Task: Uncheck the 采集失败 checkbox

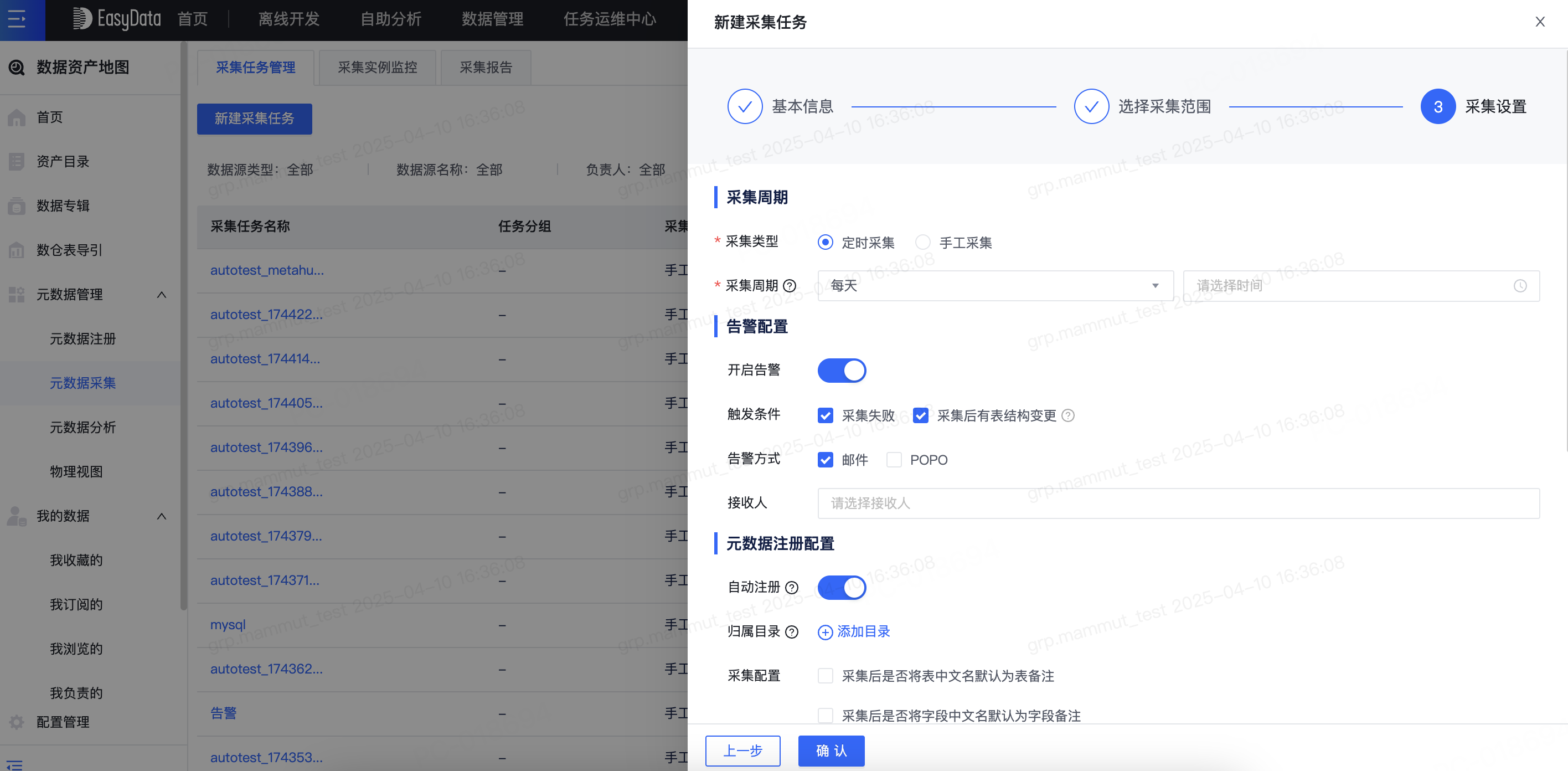Action: coord(825,415)
